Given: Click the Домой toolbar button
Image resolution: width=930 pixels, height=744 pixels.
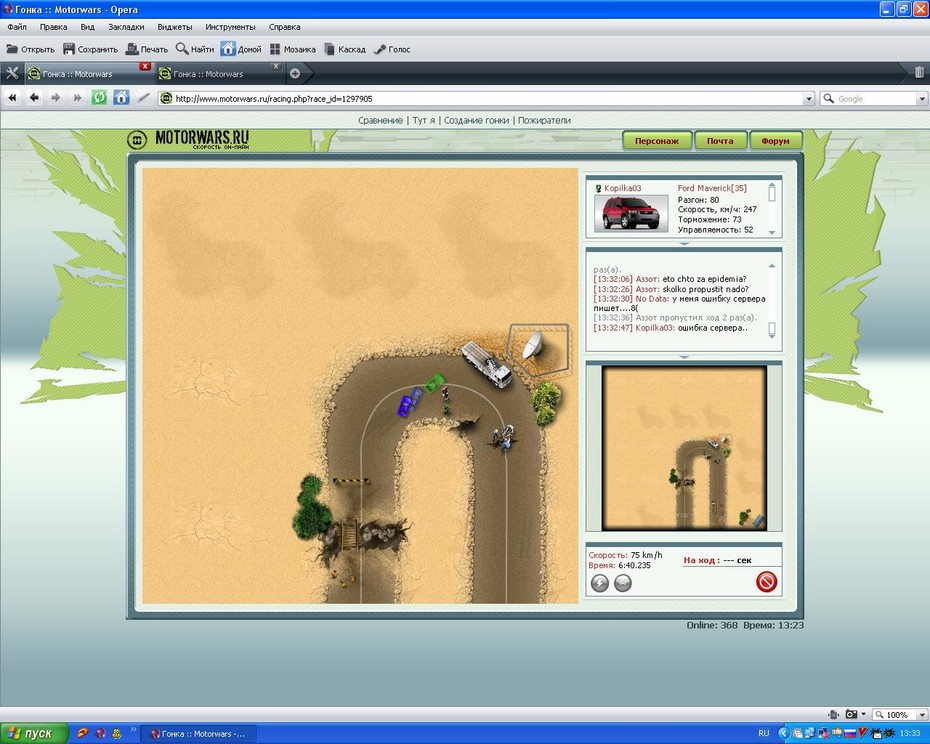Looking at the screenshot, I should coord(241,49).
